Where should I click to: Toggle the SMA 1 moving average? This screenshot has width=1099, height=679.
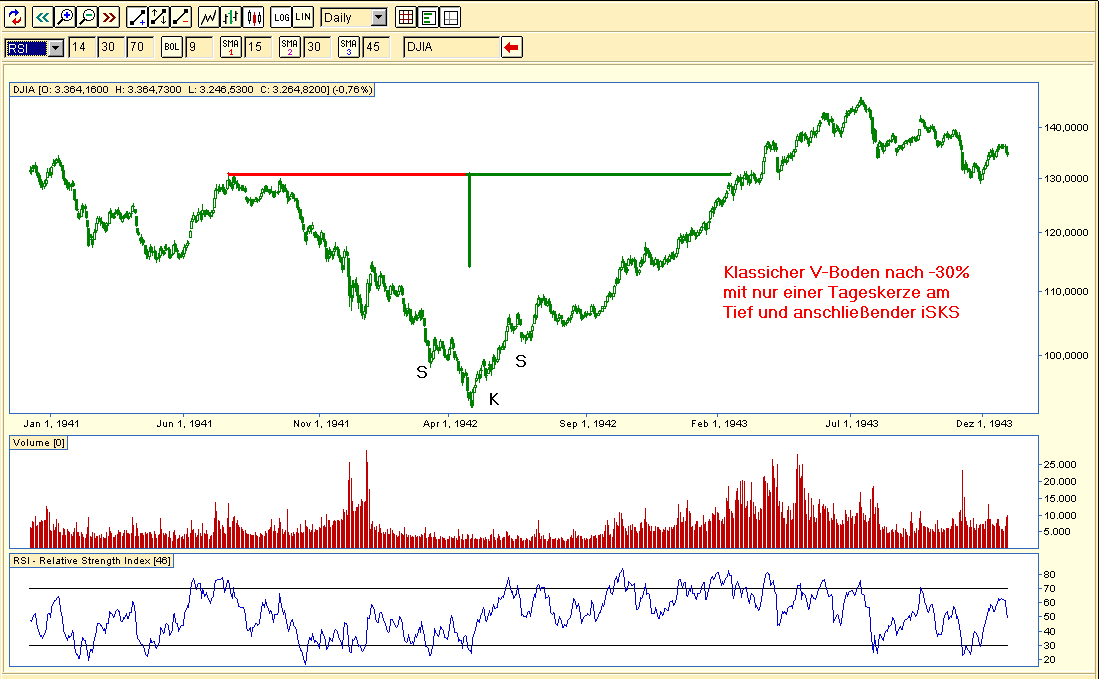231,47
